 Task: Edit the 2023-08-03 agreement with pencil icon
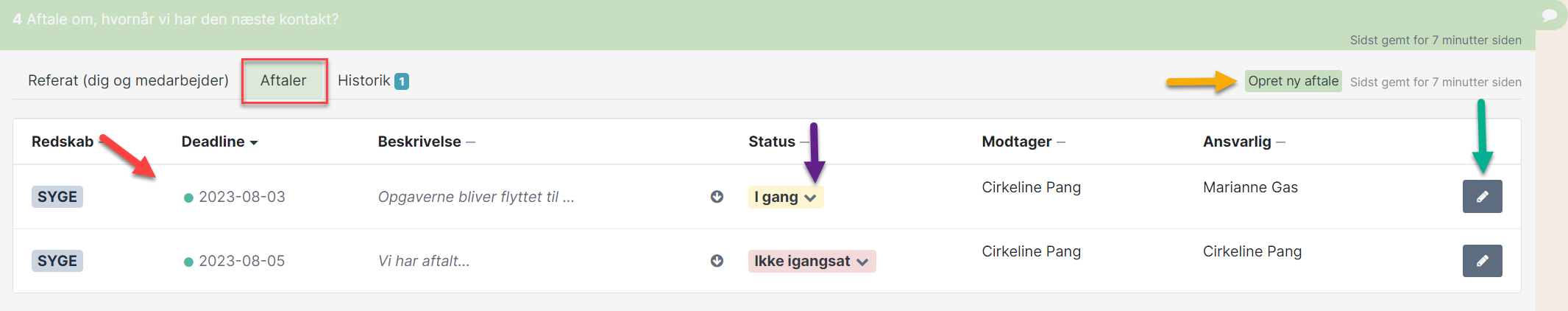click(x=1482, y=197)
